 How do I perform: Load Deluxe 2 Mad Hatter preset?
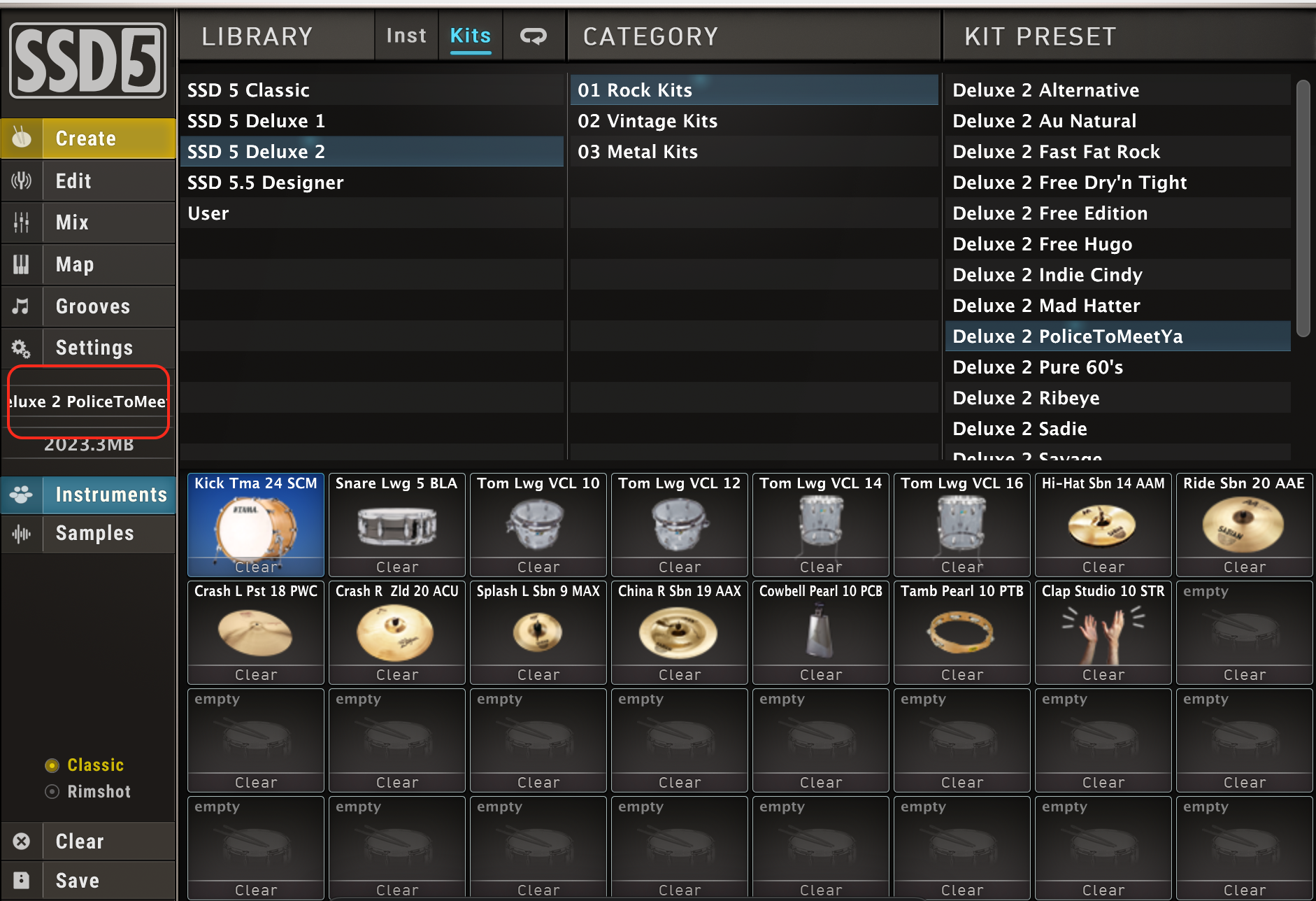(1118, 306)
